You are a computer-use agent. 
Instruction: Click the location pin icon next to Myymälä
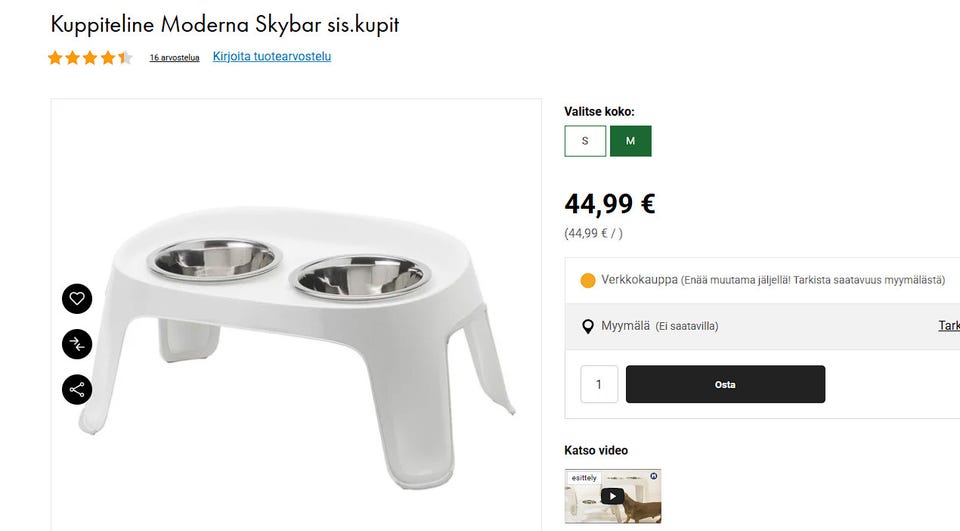(588, 326)
